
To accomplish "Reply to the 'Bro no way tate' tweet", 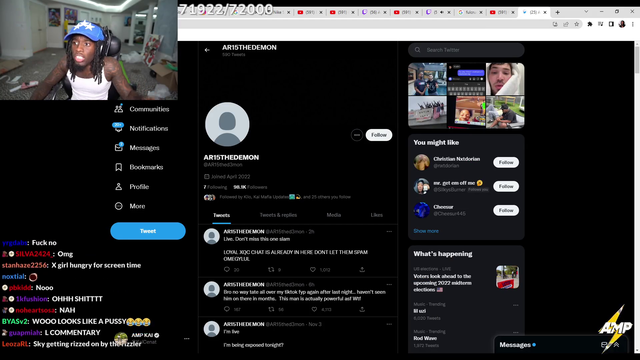I will click(227, 309).
